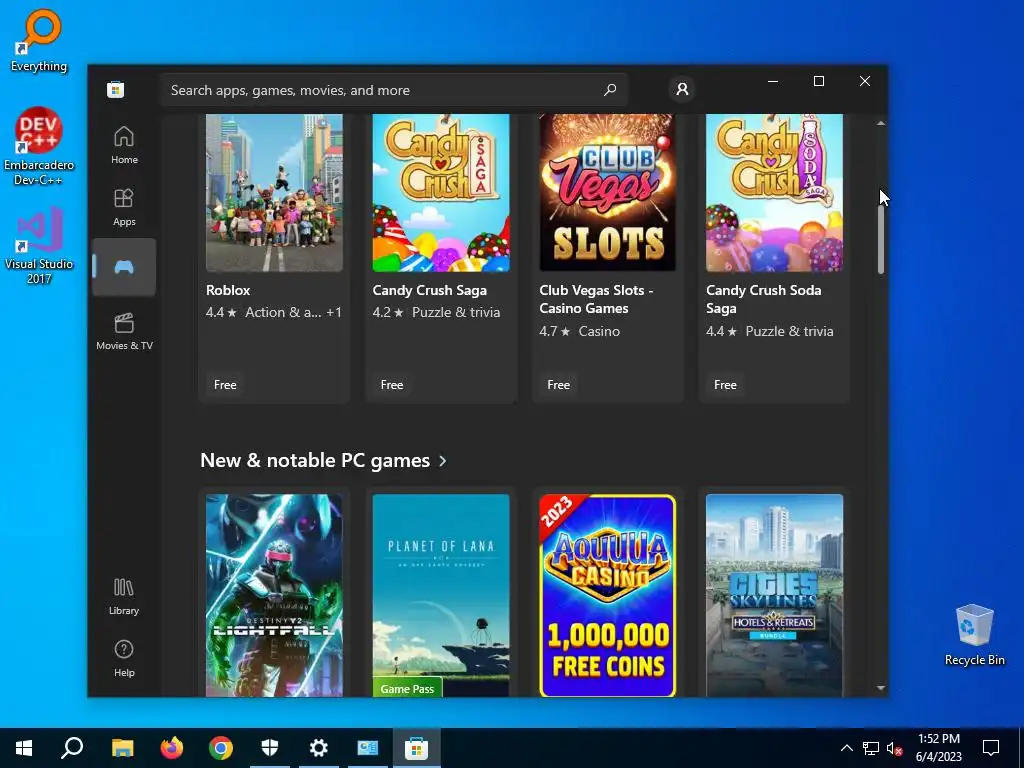This screenshot has width=1024, height=768.
Task: Click the Free button on Candy Crush Soda Saga
Action: tap(725, 385)
